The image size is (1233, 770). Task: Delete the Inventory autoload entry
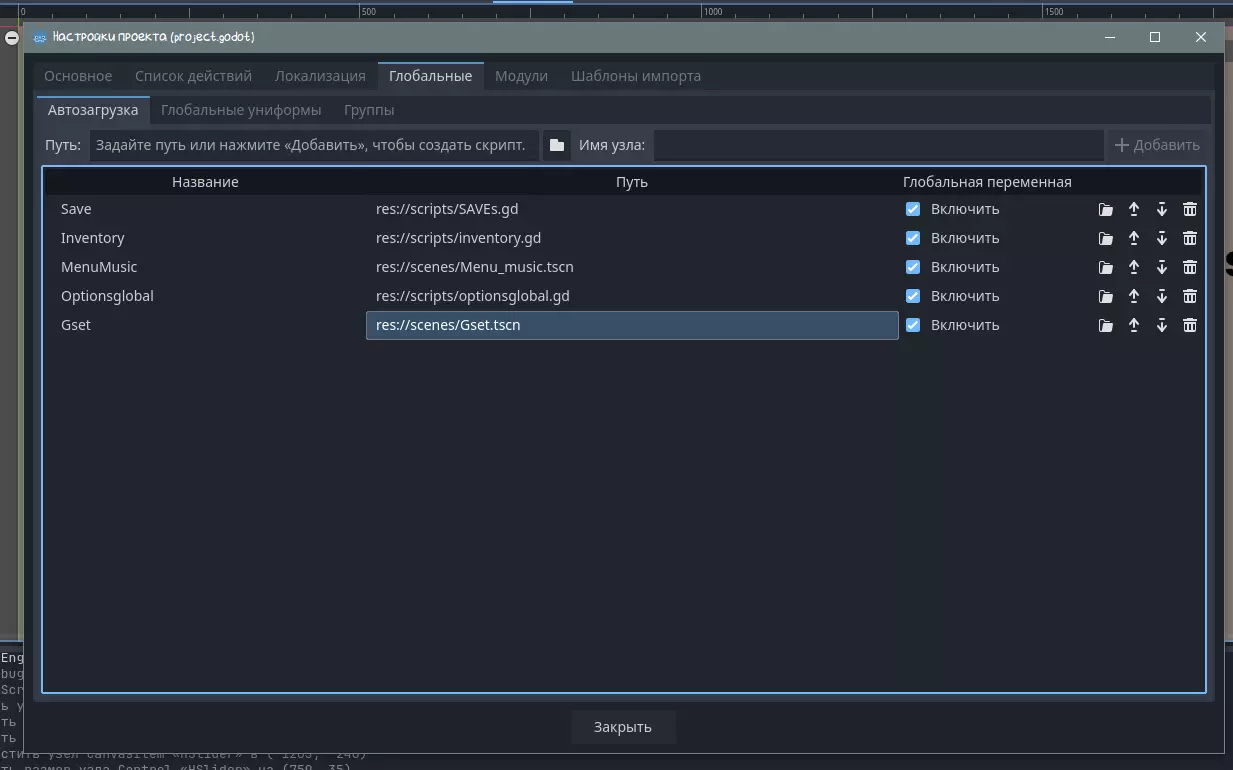(x=1189, y=238)
